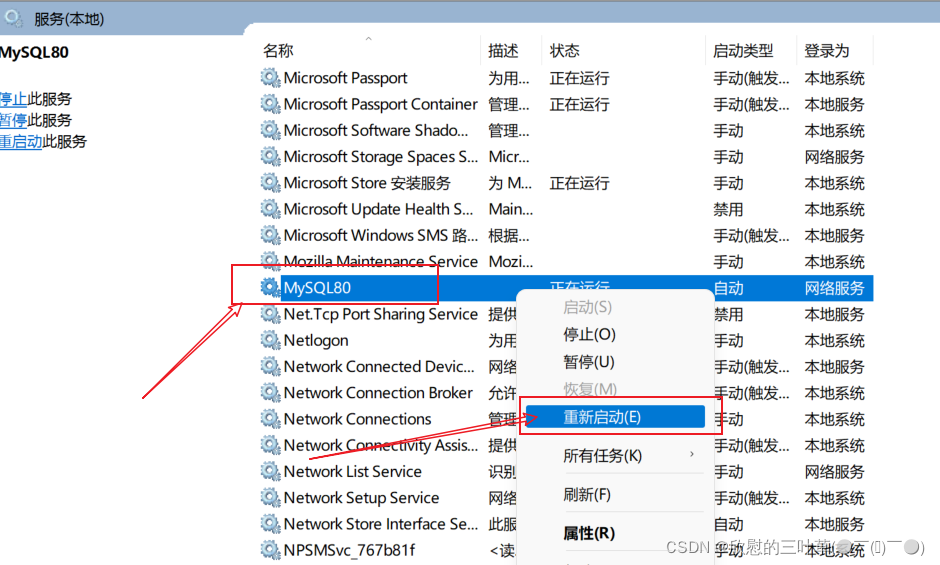
Task: Click gear icon for Netlogon service
Action: 270,340
